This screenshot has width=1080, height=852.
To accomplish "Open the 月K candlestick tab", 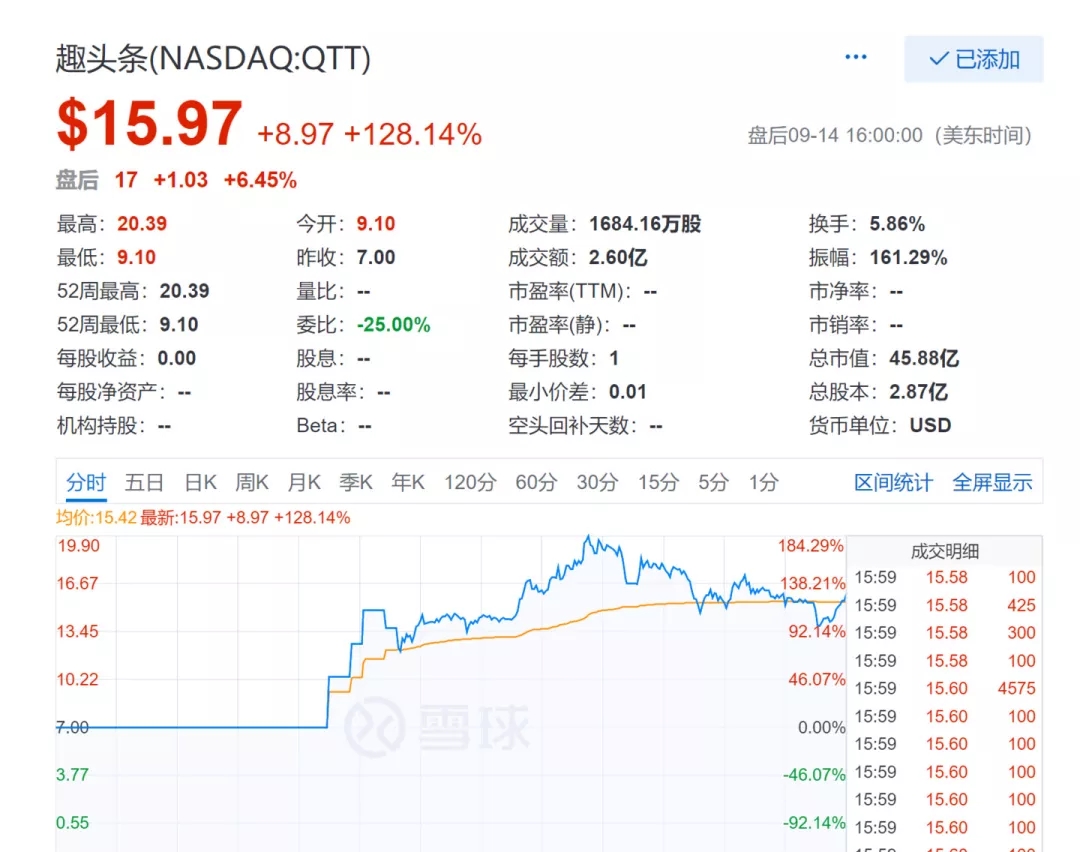I will tap(304, 483).
